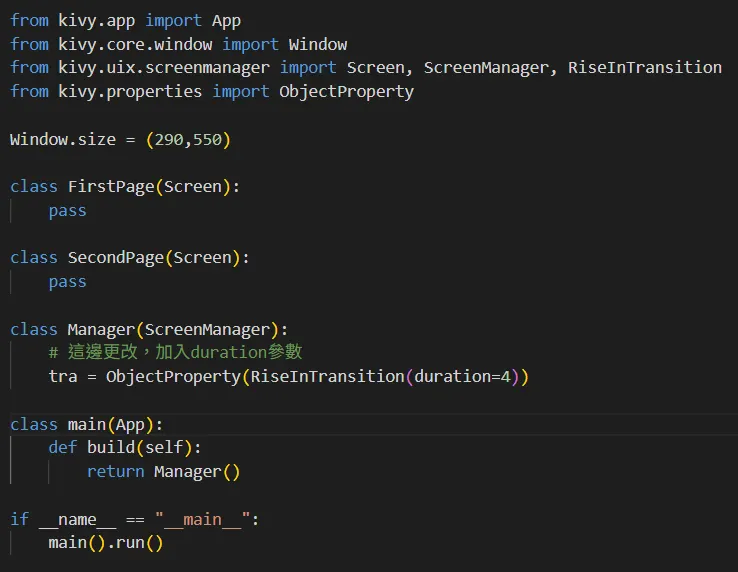
Task: Click 'kivy.core.window' in the second import
Action: 135,44
